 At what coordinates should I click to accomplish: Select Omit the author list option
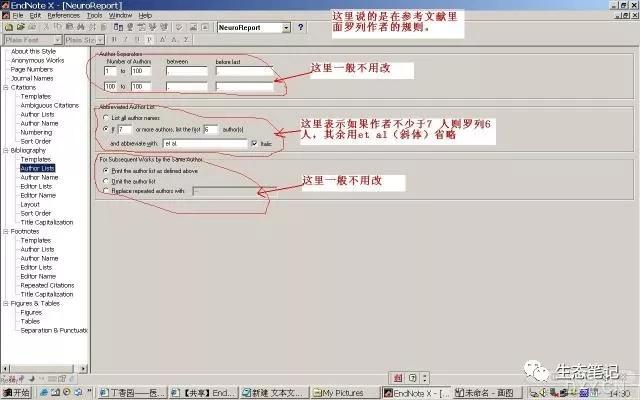pos(106,181)
